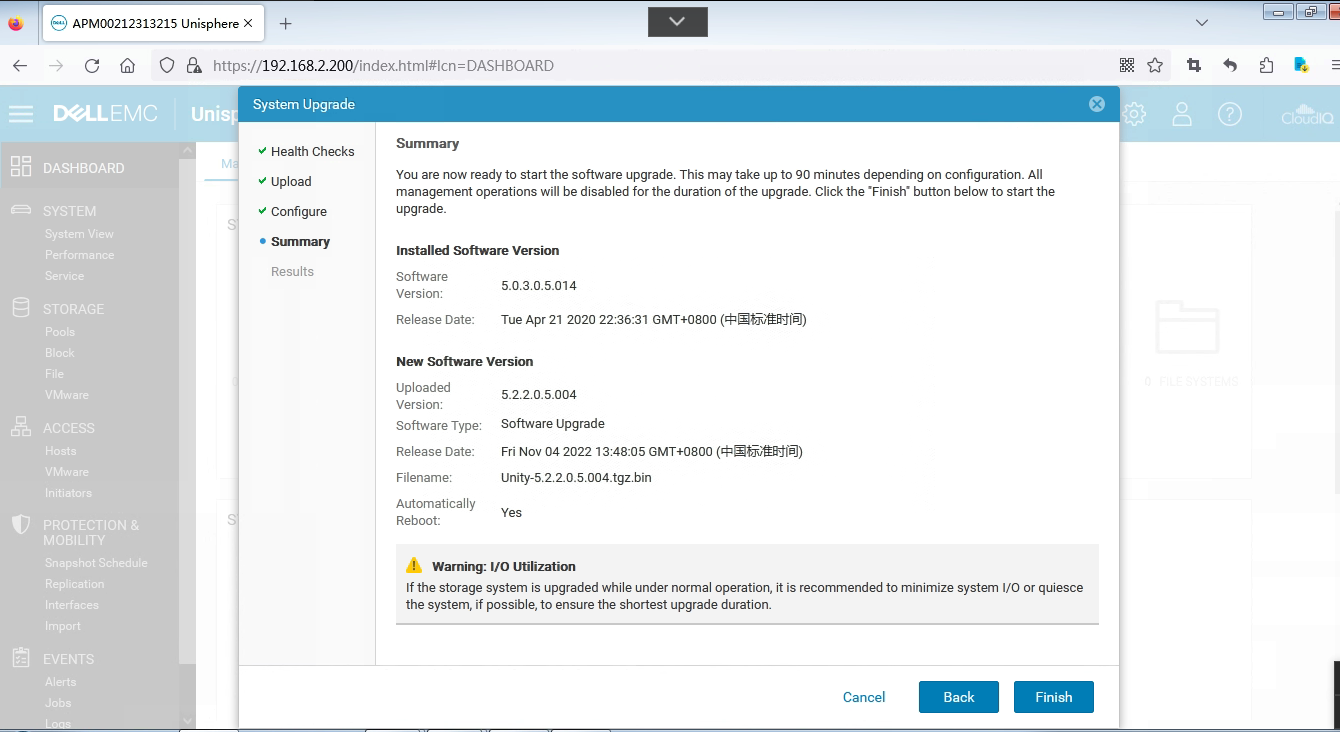Click the top center pulldown chevron
Screen dimensions: 1340x732
677,21
